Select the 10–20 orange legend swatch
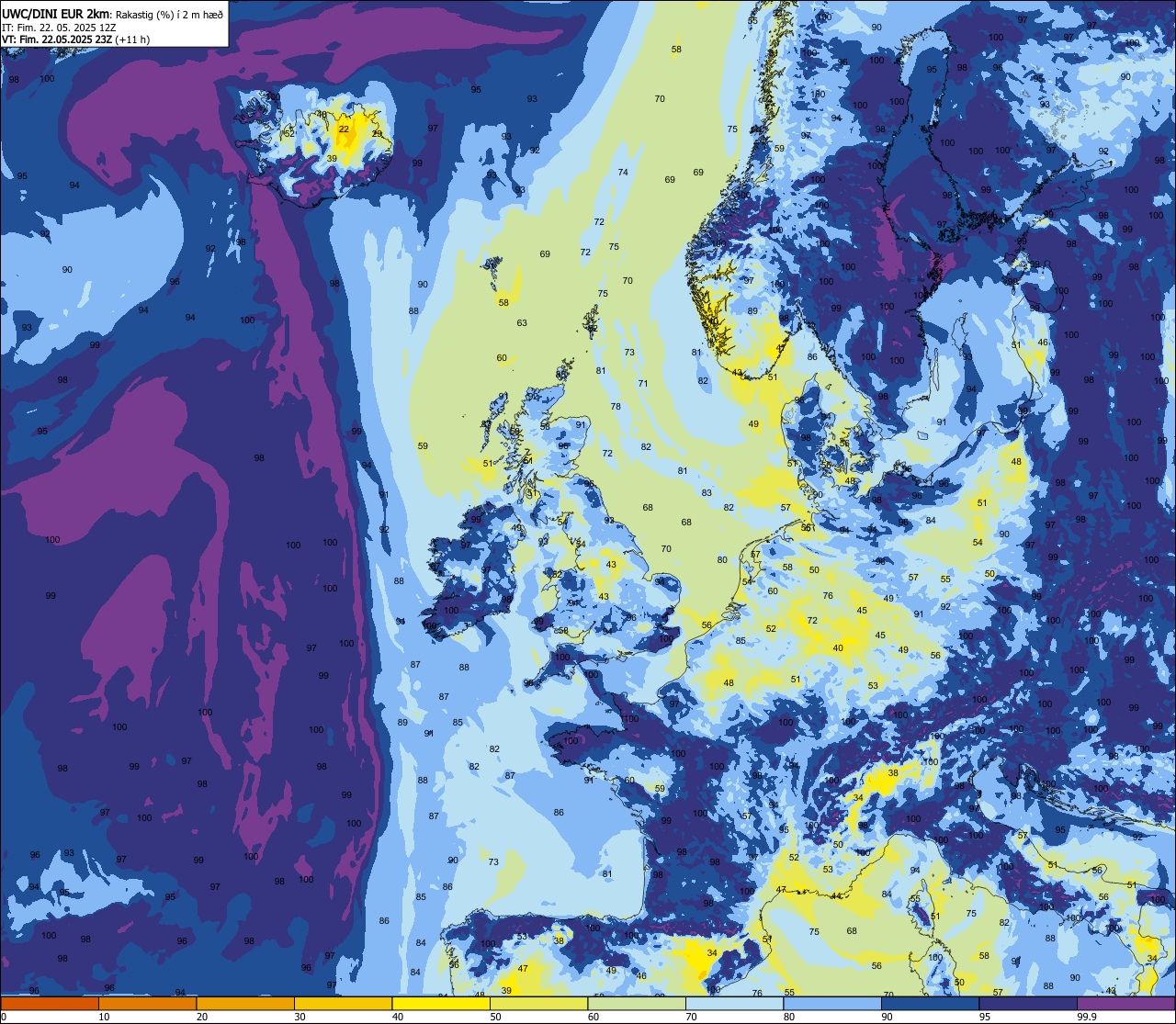This screenshot has height=1024, width=1176. 147,1003
